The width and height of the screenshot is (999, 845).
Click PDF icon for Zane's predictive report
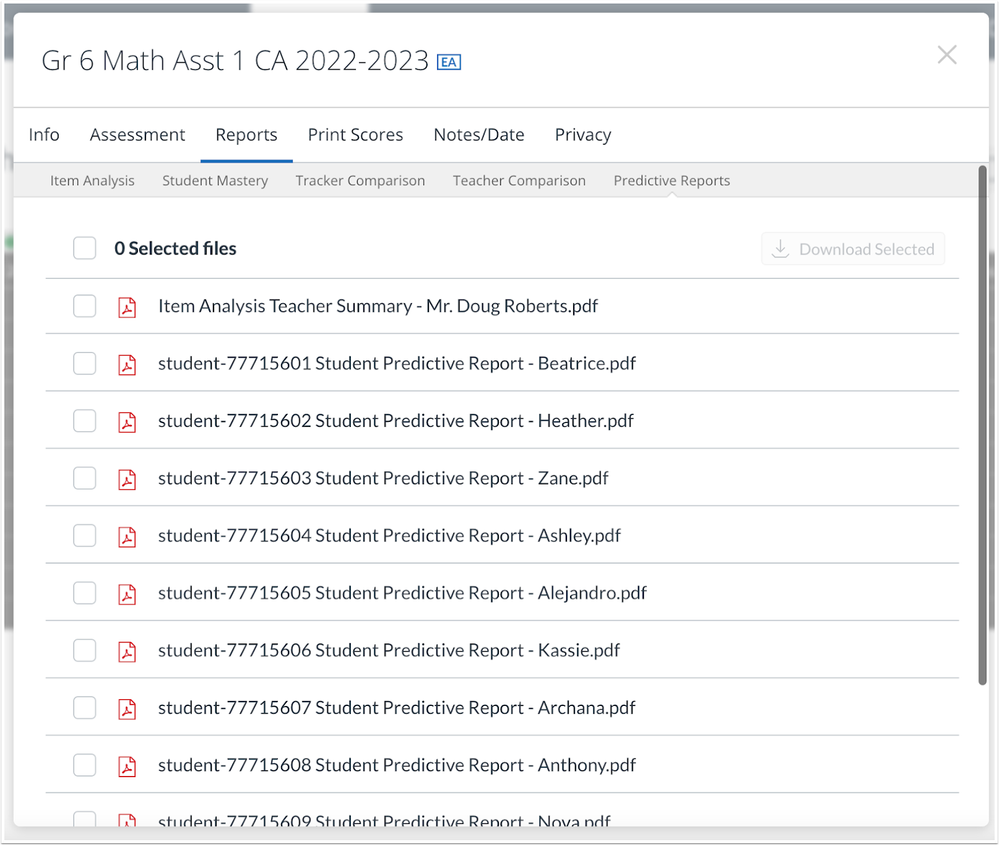click(127, 479)
